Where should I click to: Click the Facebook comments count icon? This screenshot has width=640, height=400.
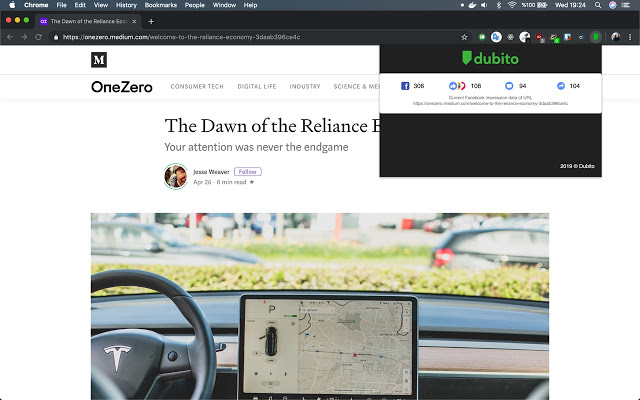[x=509, y=86]
